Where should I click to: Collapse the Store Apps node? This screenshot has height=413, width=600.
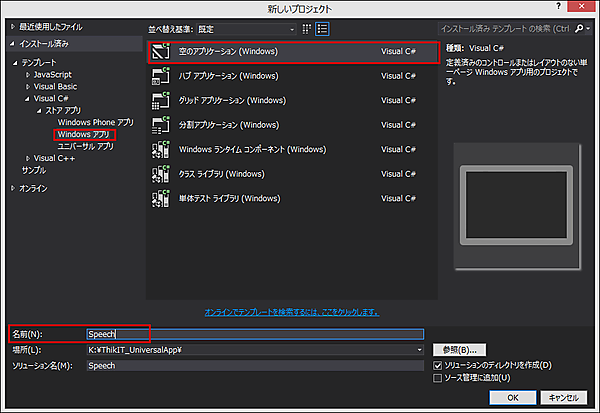pyautogui.click(x=39, y=111)
